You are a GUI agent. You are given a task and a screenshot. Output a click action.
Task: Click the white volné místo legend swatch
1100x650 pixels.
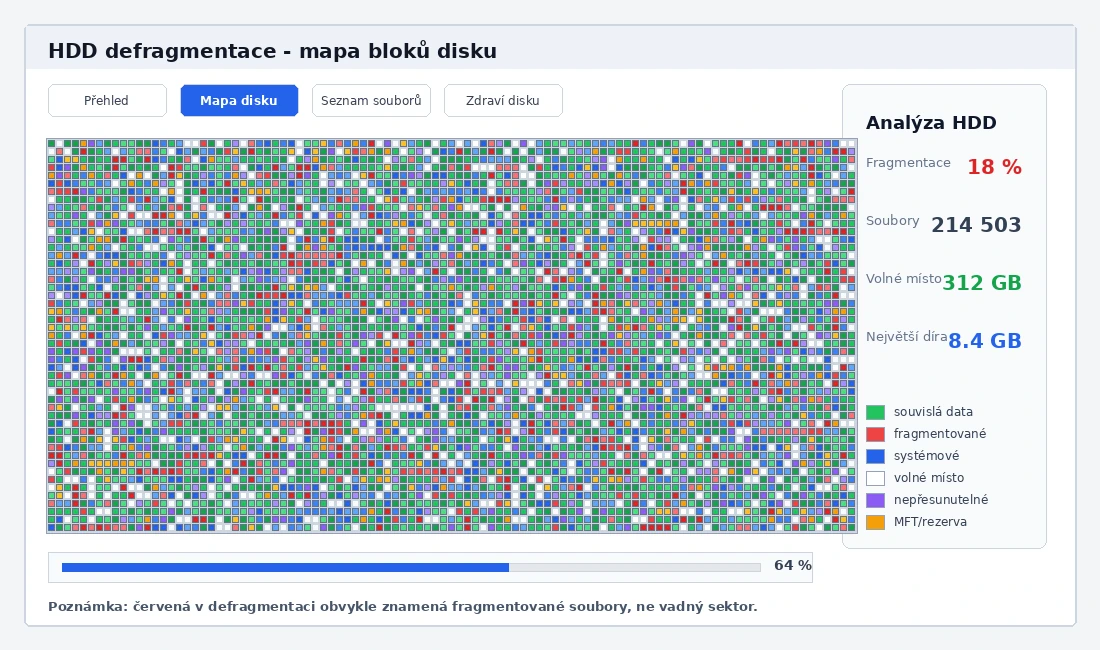point(876,478)
